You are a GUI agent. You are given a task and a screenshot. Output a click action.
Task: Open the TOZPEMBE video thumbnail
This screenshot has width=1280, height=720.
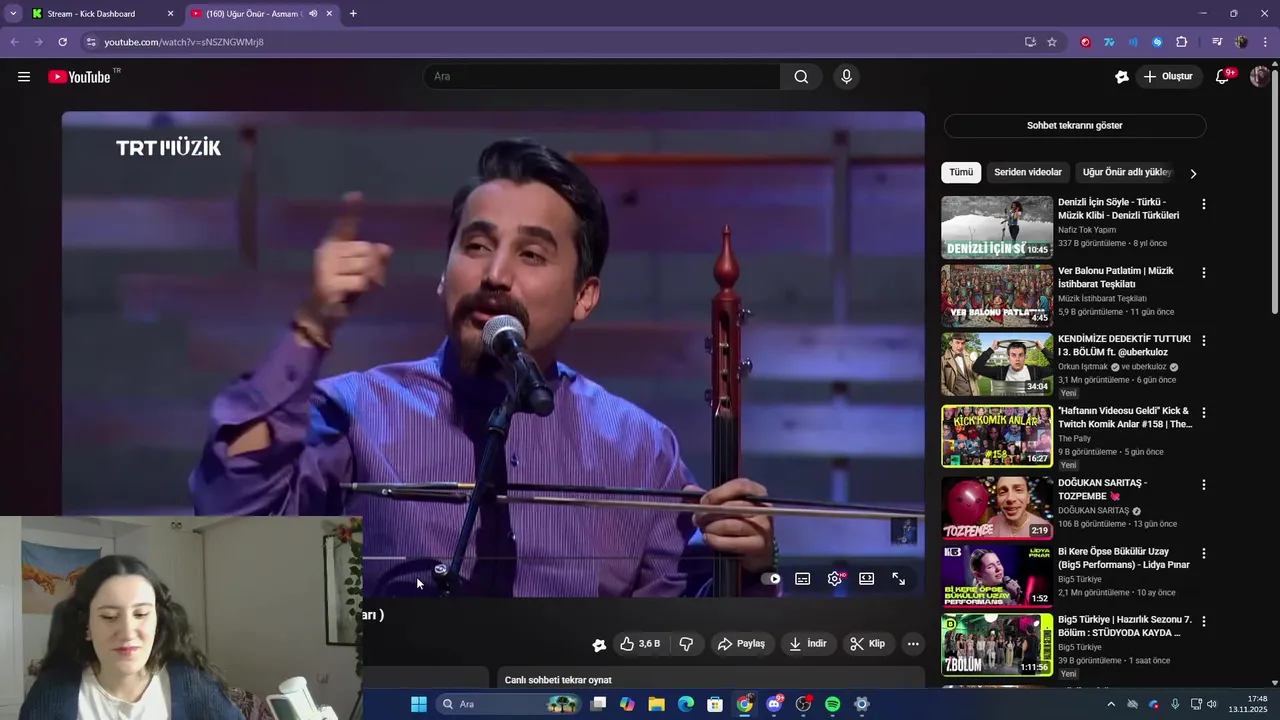point(997,508)
